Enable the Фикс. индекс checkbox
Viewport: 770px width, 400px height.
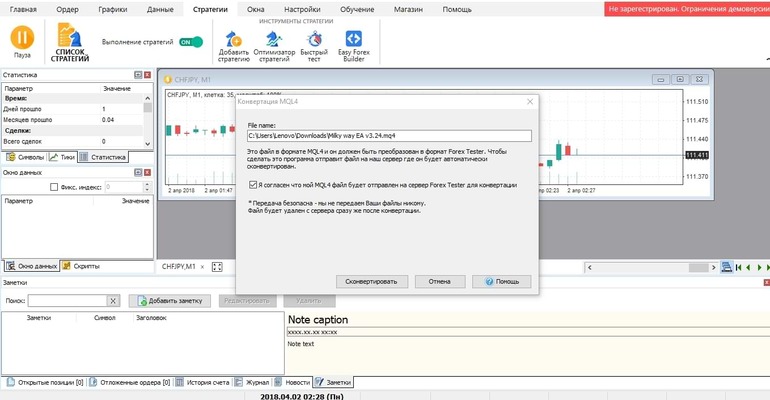coord(54,187)
